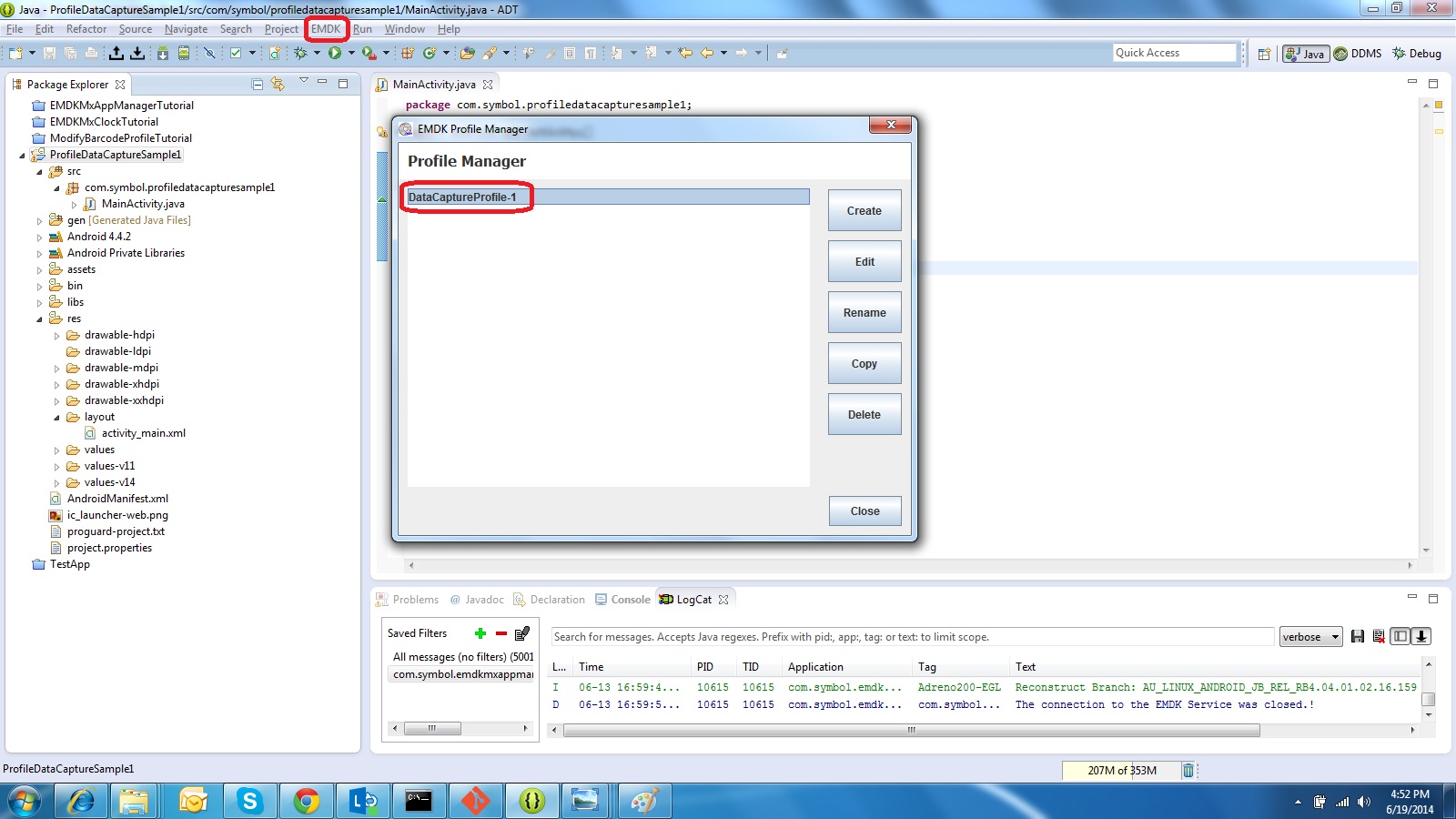
Task: Toggle the LogCat saved filters view display
Action: 1400,636
